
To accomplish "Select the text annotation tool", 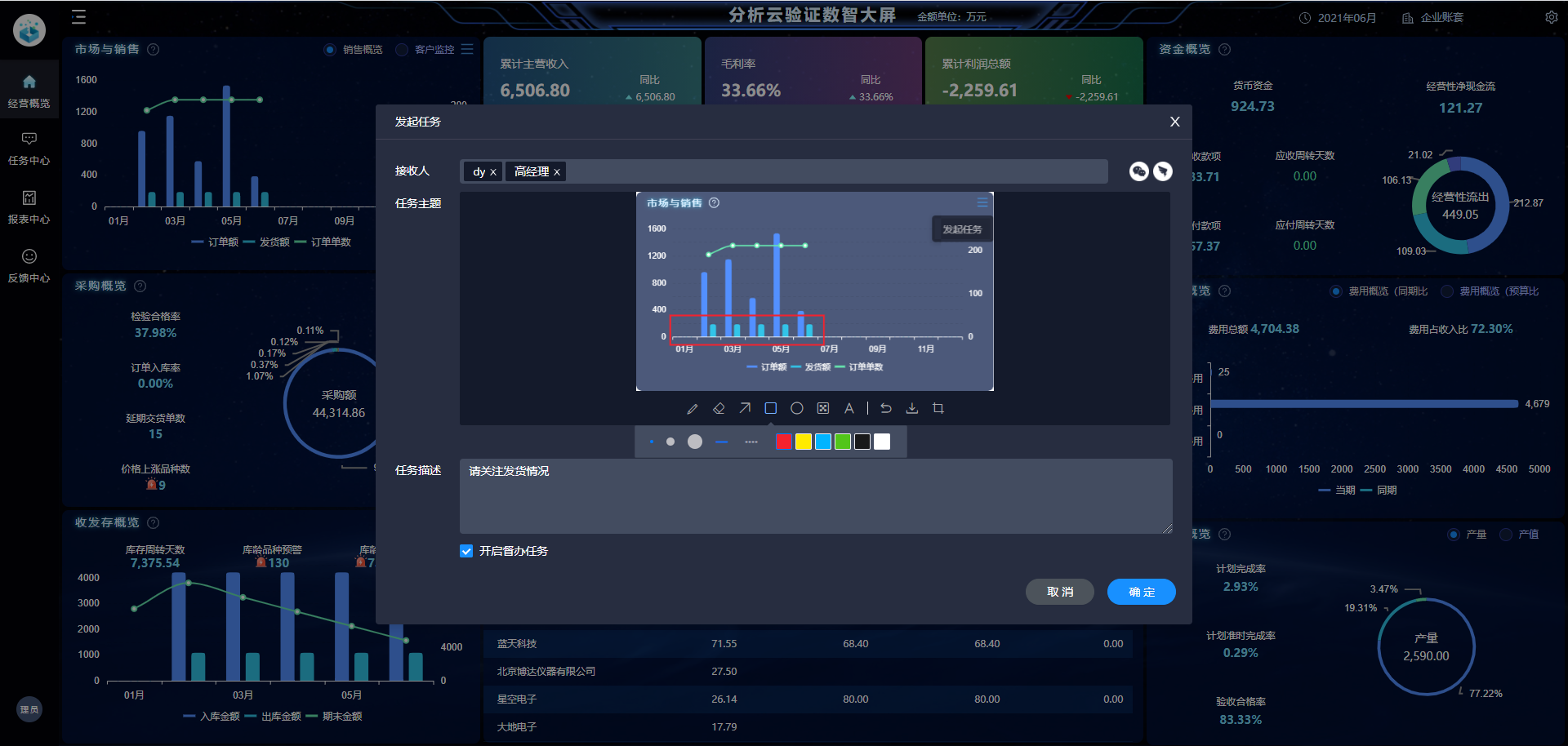I will coord(849,408).
